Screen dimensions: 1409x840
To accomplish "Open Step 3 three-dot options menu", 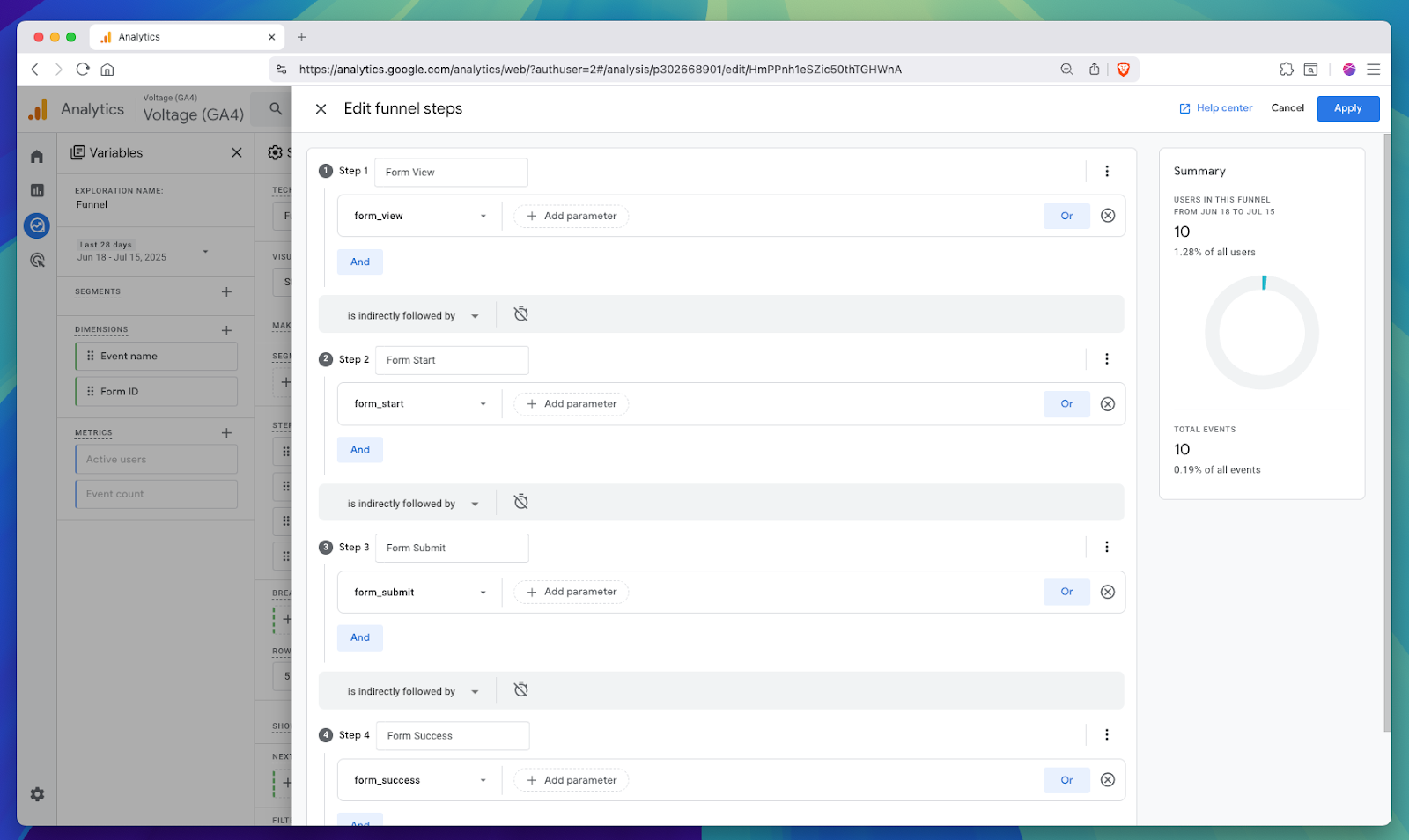I will [1107, 548].
